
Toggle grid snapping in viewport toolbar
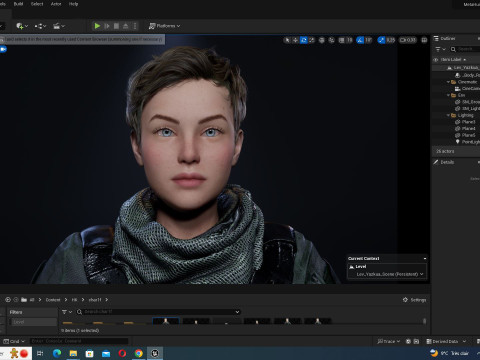click(x=342, y=40)
